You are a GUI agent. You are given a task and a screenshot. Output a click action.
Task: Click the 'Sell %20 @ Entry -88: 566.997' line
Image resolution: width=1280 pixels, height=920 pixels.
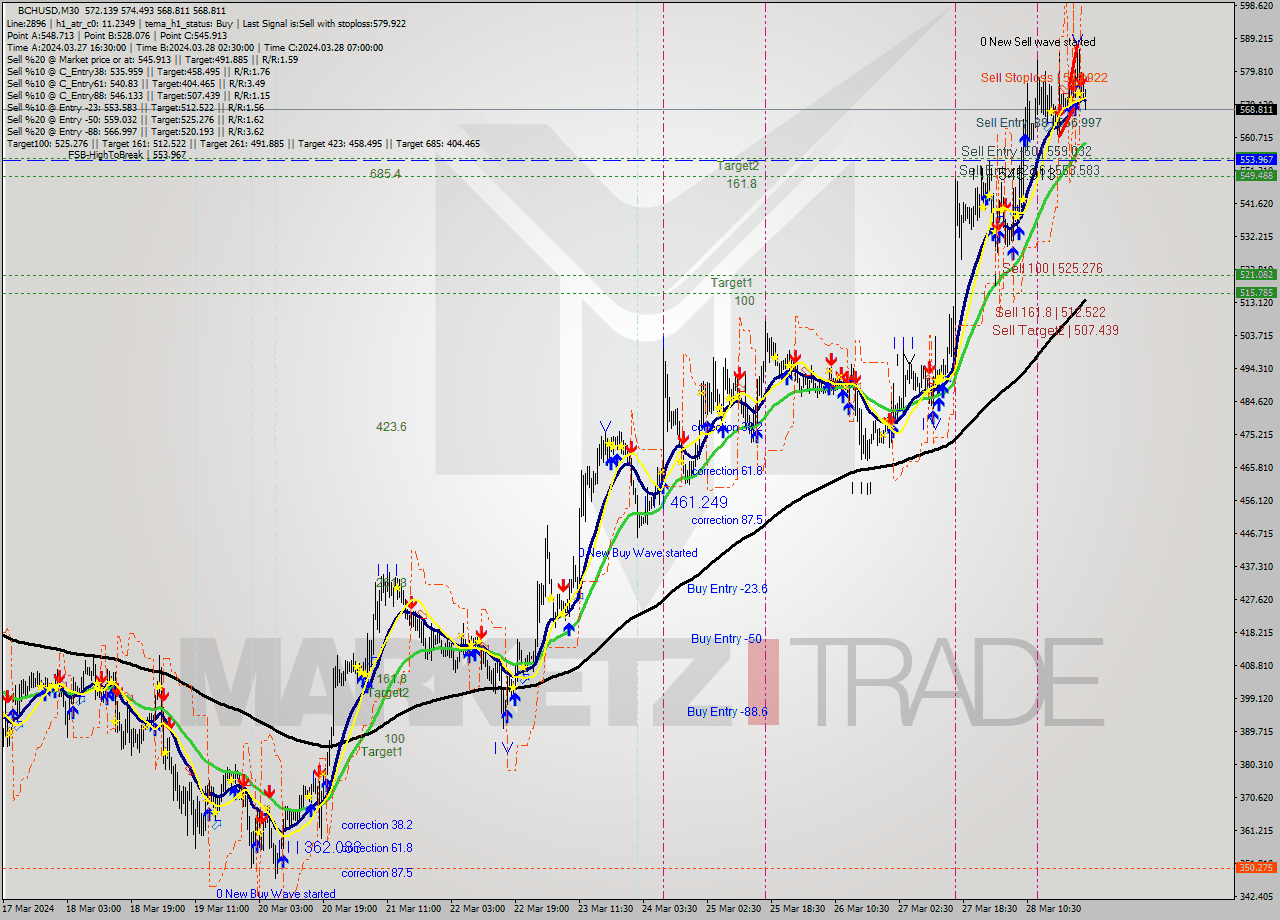tap(135, 131)
